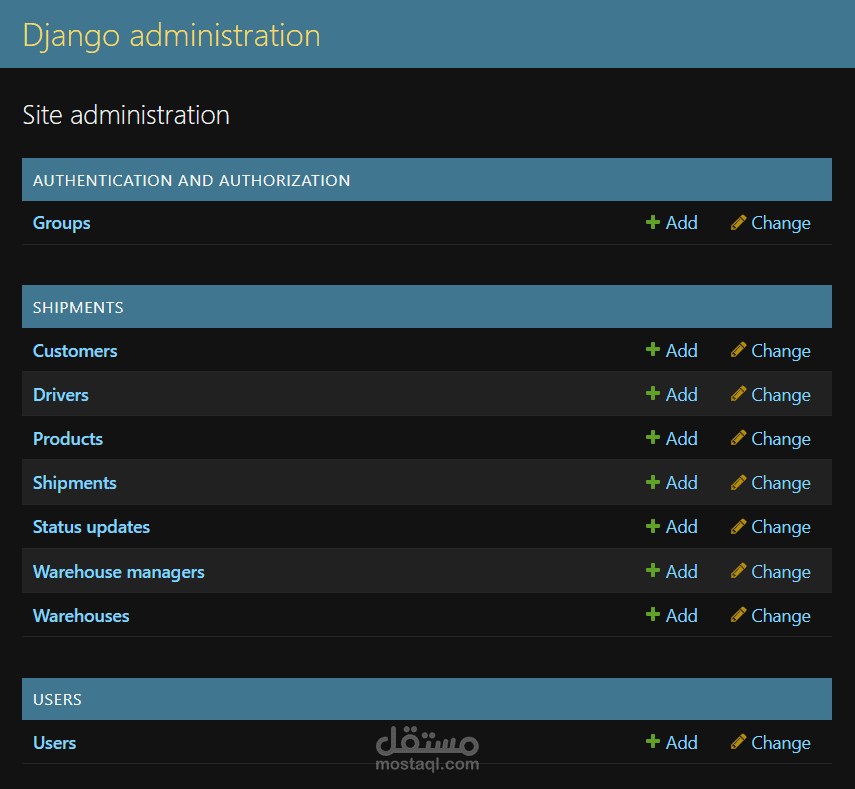Image resolution: width=855 pixels, height=789 pixels.
Task: Click the green plus icon in Warehouses row
Action: pyautogui.click(x=652, y=615)
